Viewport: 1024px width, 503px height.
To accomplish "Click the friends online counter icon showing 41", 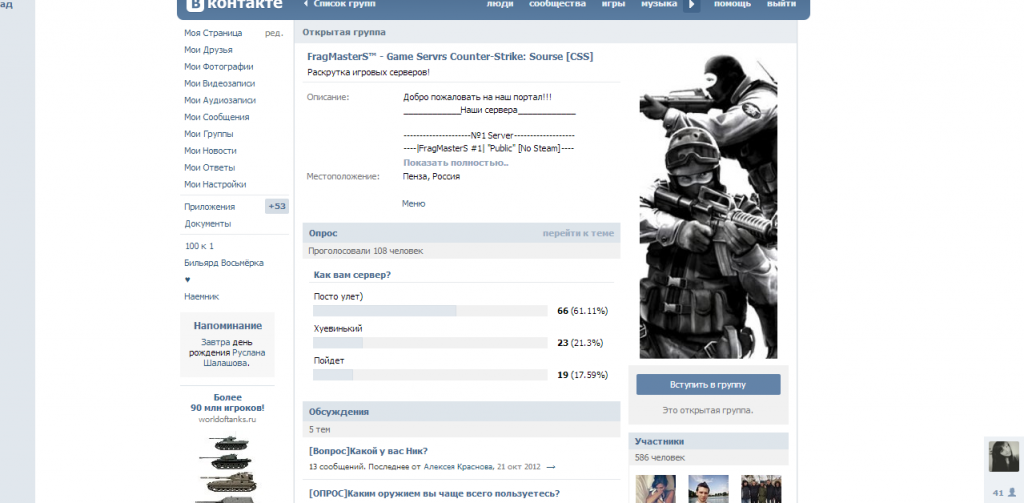I will (x=1001, y=492).
